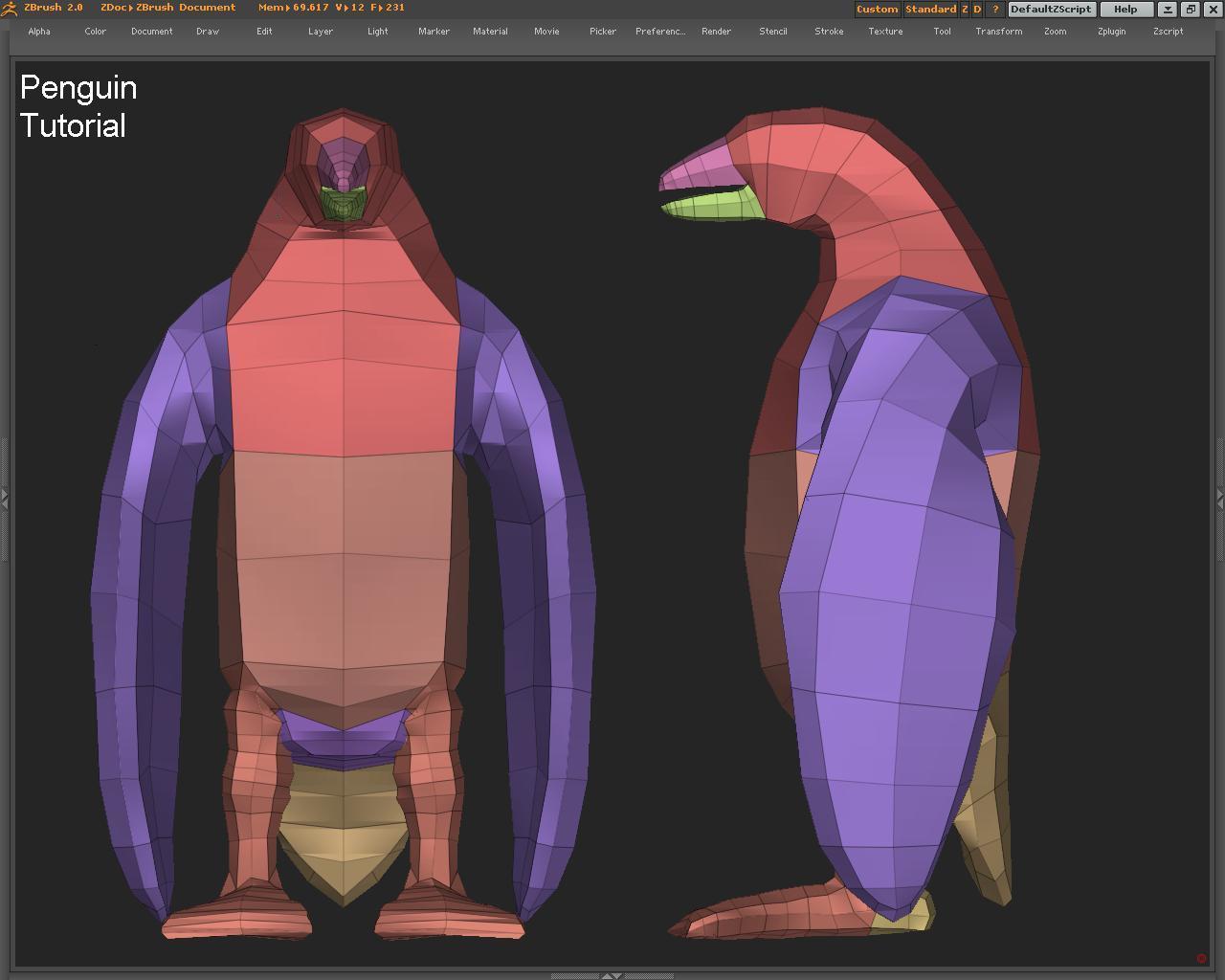Switch to Standard interface layout

(930, 10)
